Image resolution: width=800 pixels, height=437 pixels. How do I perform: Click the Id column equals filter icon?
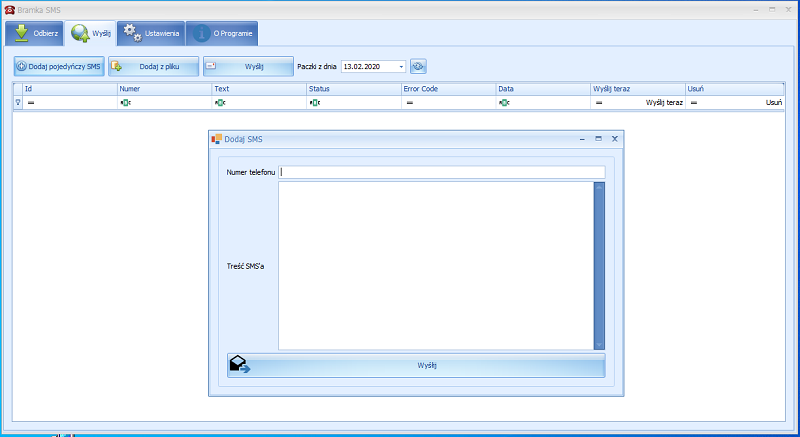pos(31,102)
